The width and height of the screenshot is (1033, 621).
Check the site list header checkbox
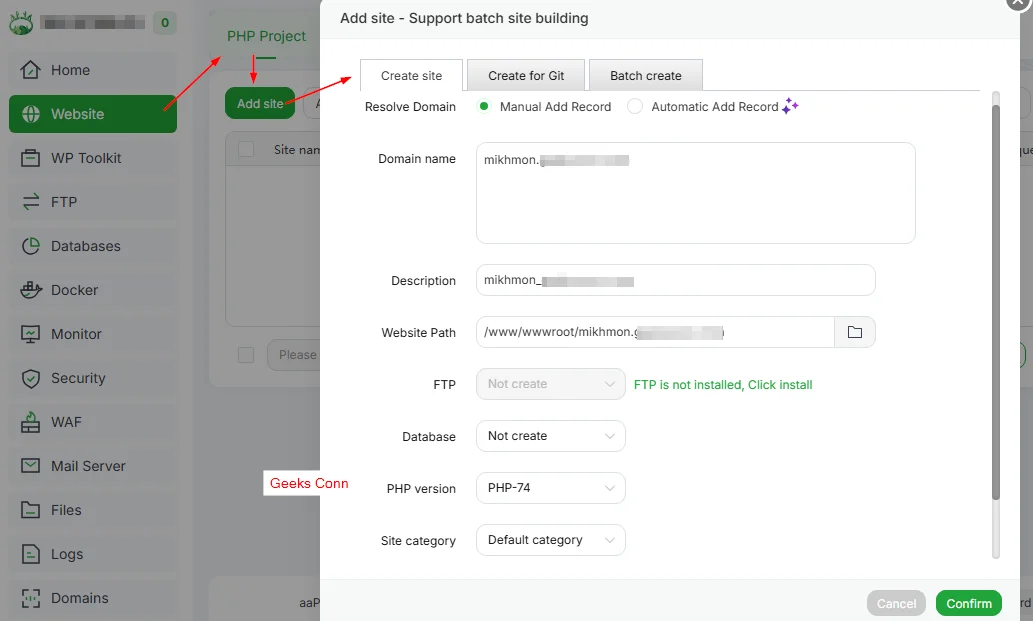(245, 148)
